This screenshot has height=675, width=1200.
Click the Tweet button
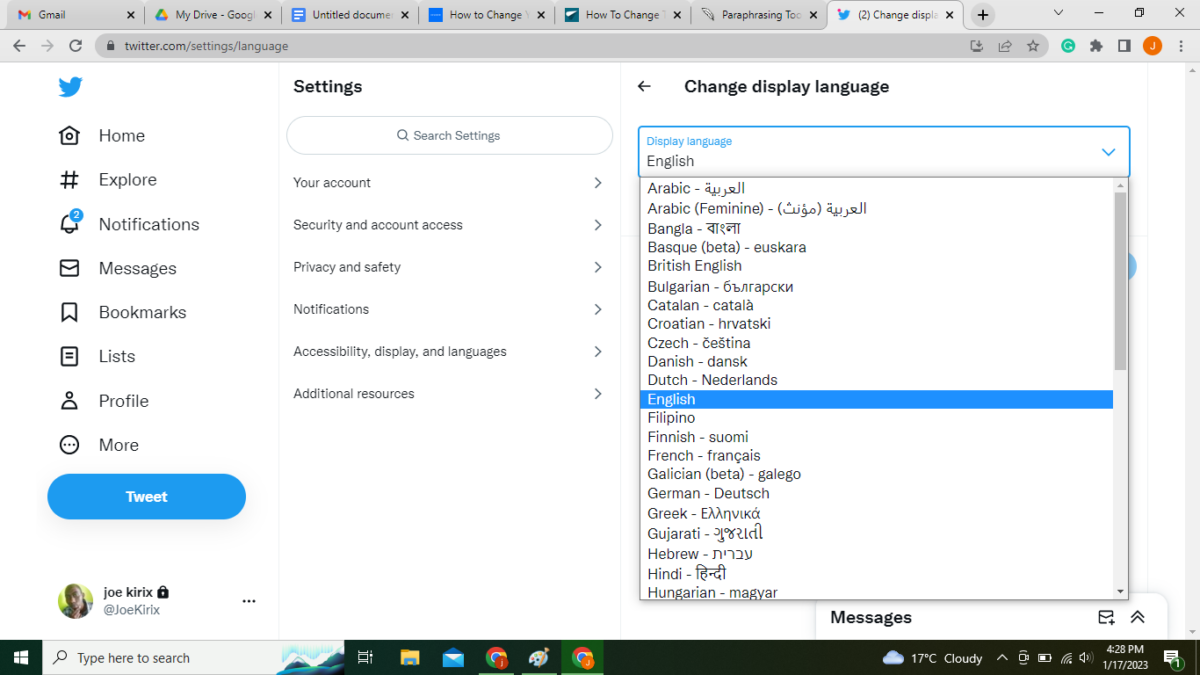pos(146,497)
